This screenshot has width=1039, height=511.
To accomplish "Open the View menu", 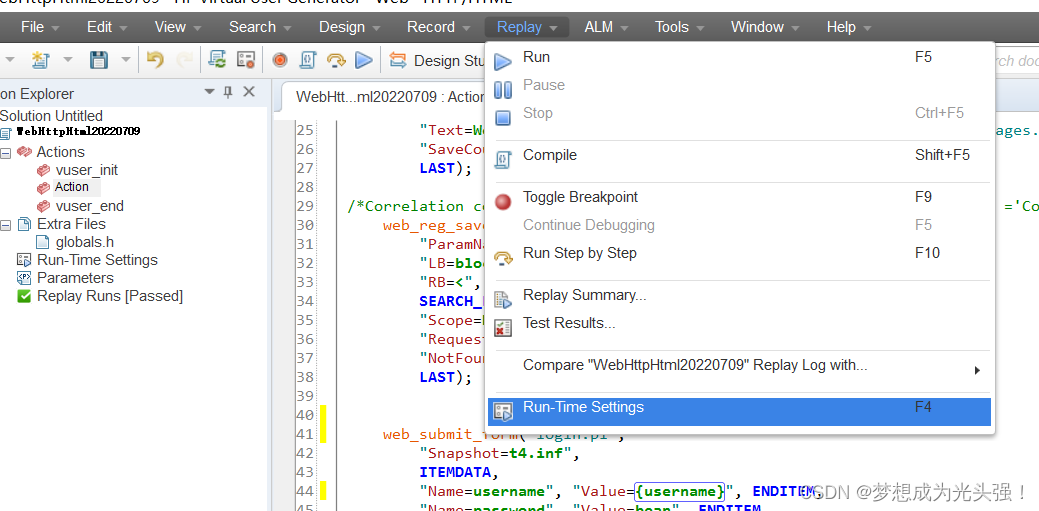I will [178, 27].
